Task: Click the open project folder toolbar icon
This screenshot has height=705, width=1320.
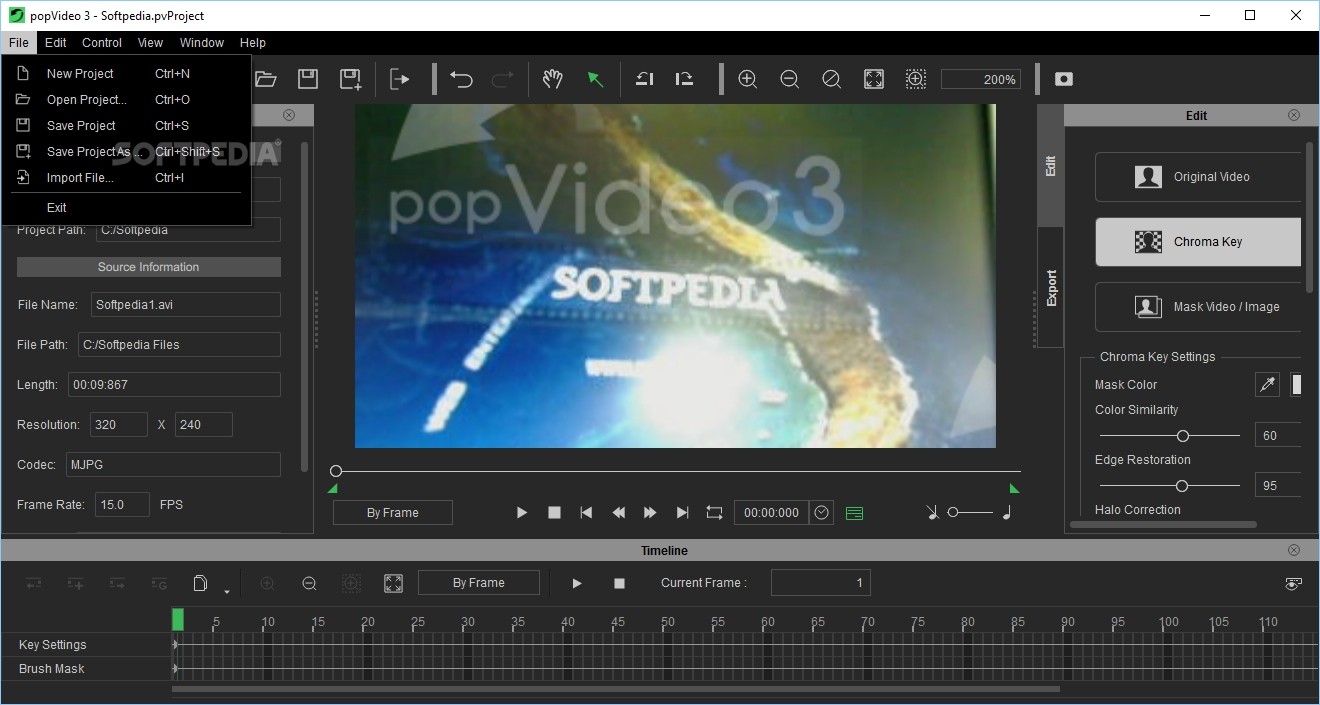Action: click(x=266, y=79)
